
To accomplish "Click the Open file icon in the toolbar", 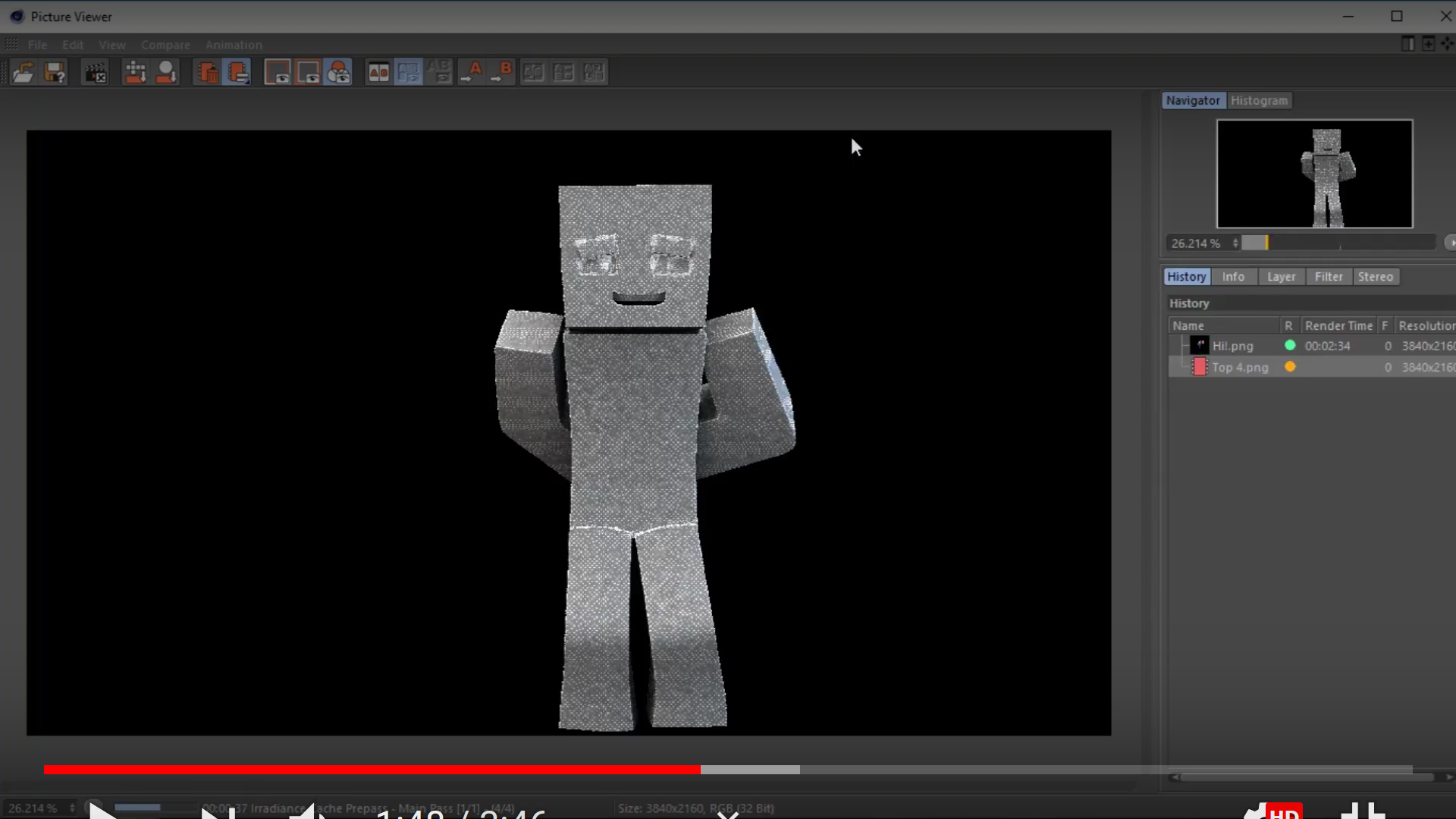I will tap(23, 72).
